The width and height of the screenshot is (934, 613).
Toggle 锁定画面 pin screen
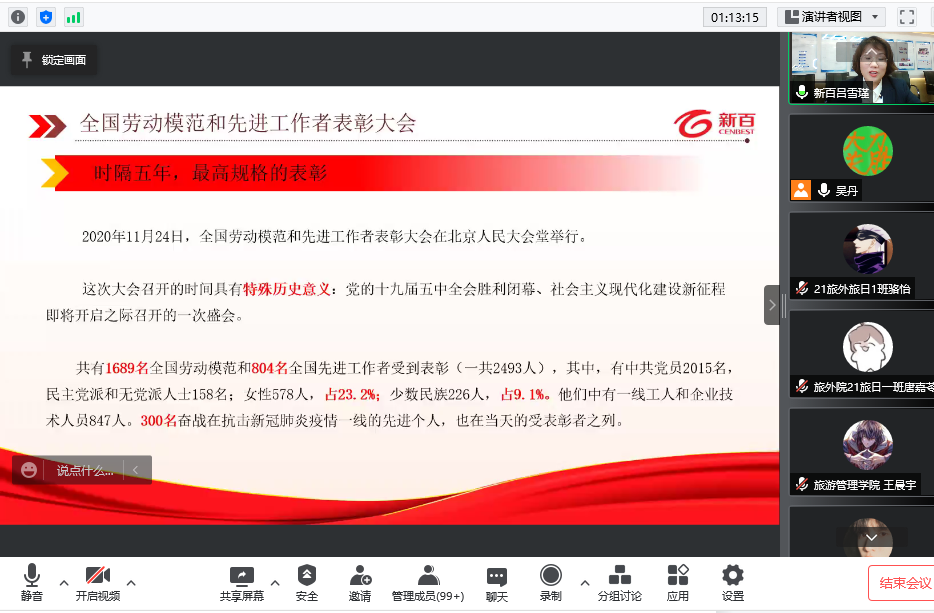54,60
